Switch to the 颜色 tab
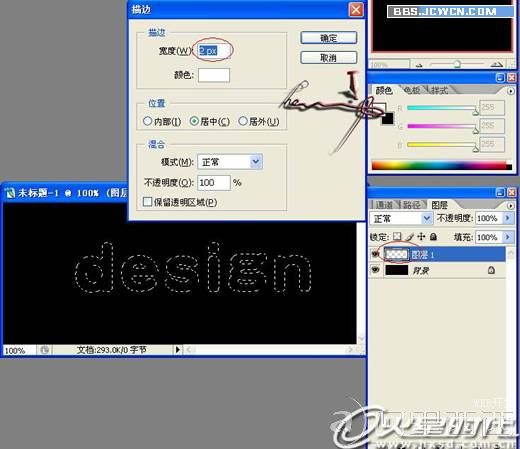Screen dimensions: 520x449 (x=384, y=90)
